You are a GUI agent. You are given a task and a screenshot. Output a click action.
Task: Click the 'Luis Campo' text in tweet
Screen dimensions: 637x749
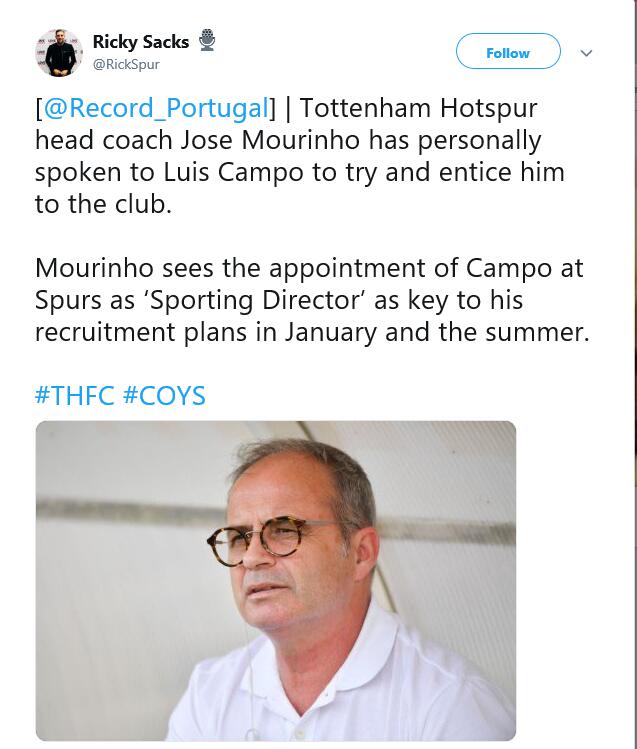click(234, 172)
